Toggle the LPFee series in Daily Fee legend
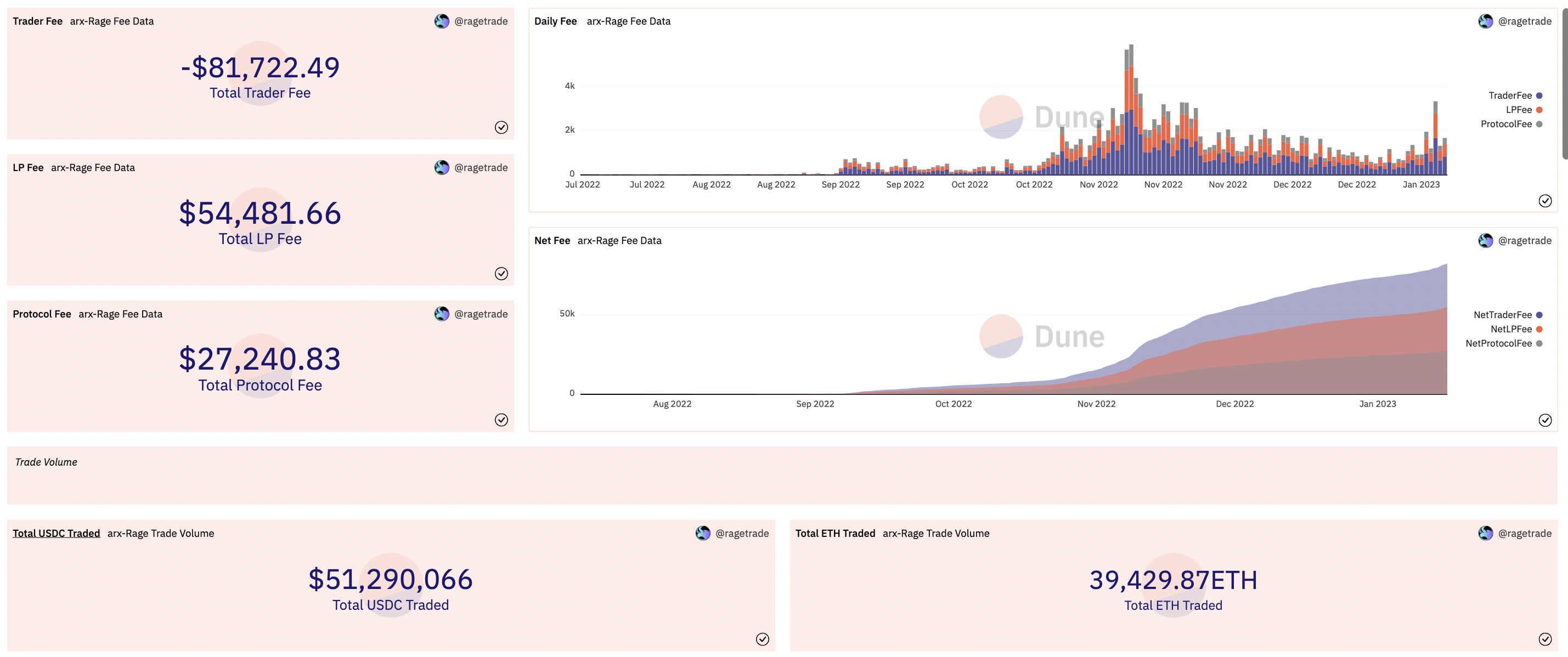Viewport: 1568px width, 657px height. 1524,110
